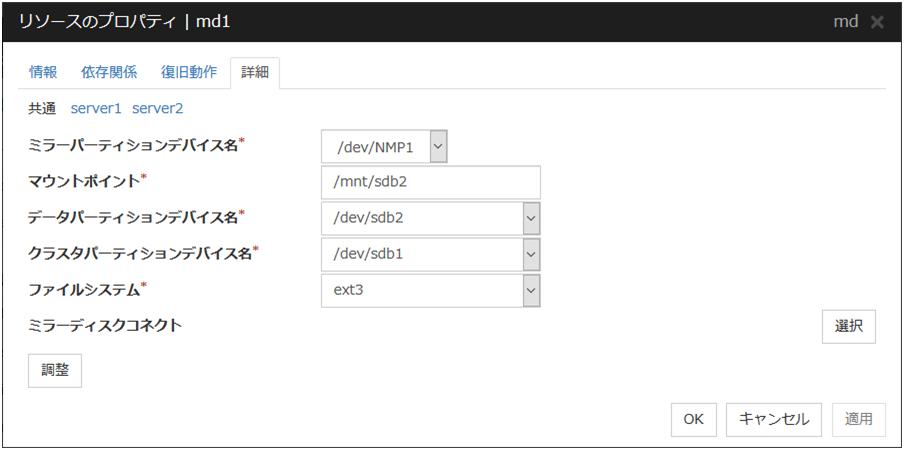Expand the /dev/sdb1 cluster partition dropdown arrow

click(531, 254)
